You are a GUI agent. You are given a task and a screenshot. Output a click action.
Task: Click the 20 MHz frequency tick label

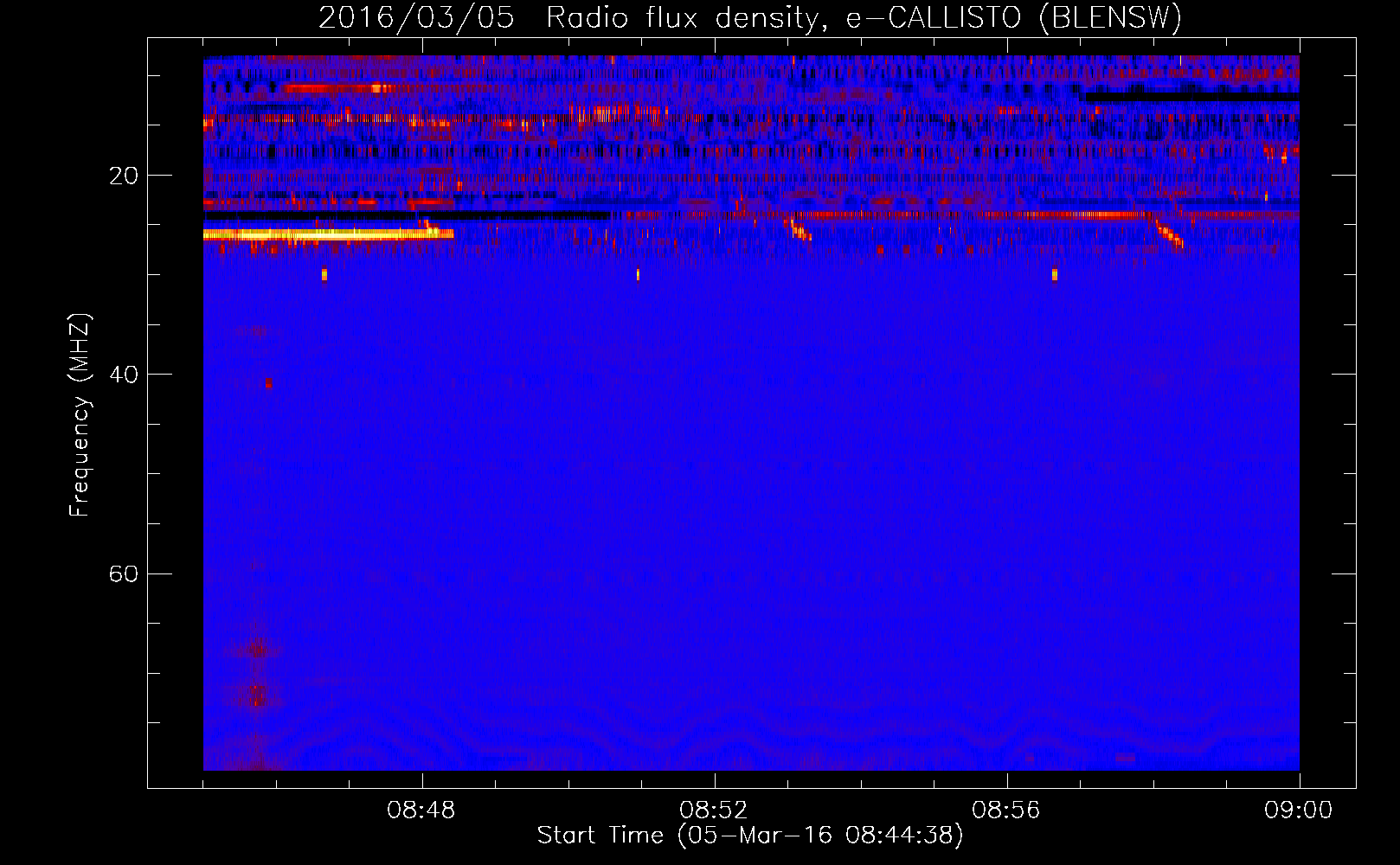[124, 176]
